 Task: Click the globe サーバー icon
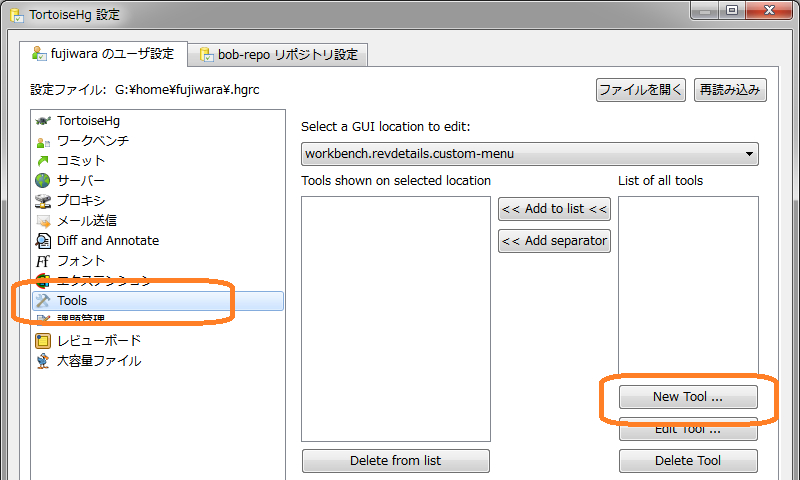pos(43,181)
